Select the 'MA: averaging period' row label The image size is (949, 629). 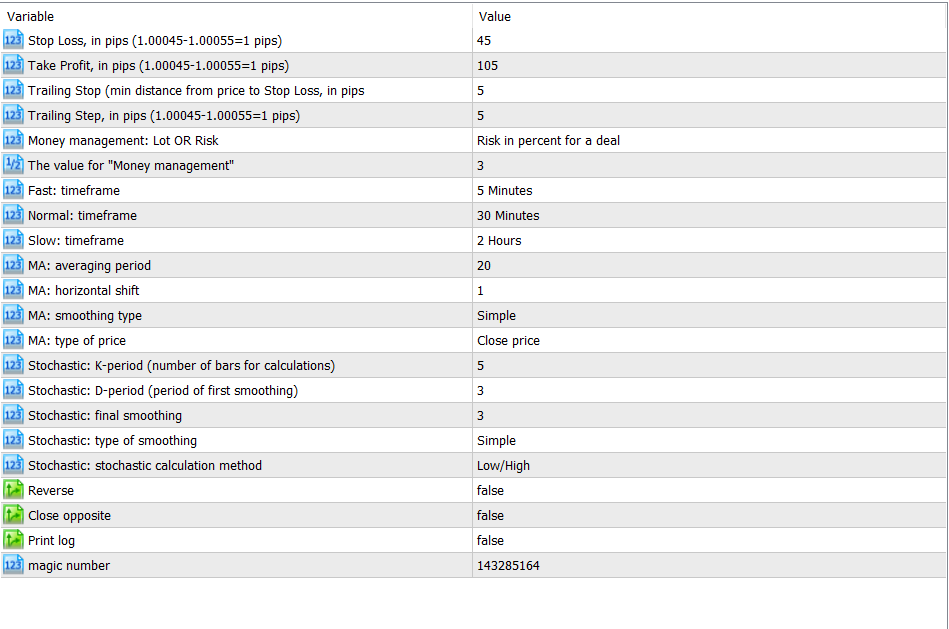pos(89,266)
